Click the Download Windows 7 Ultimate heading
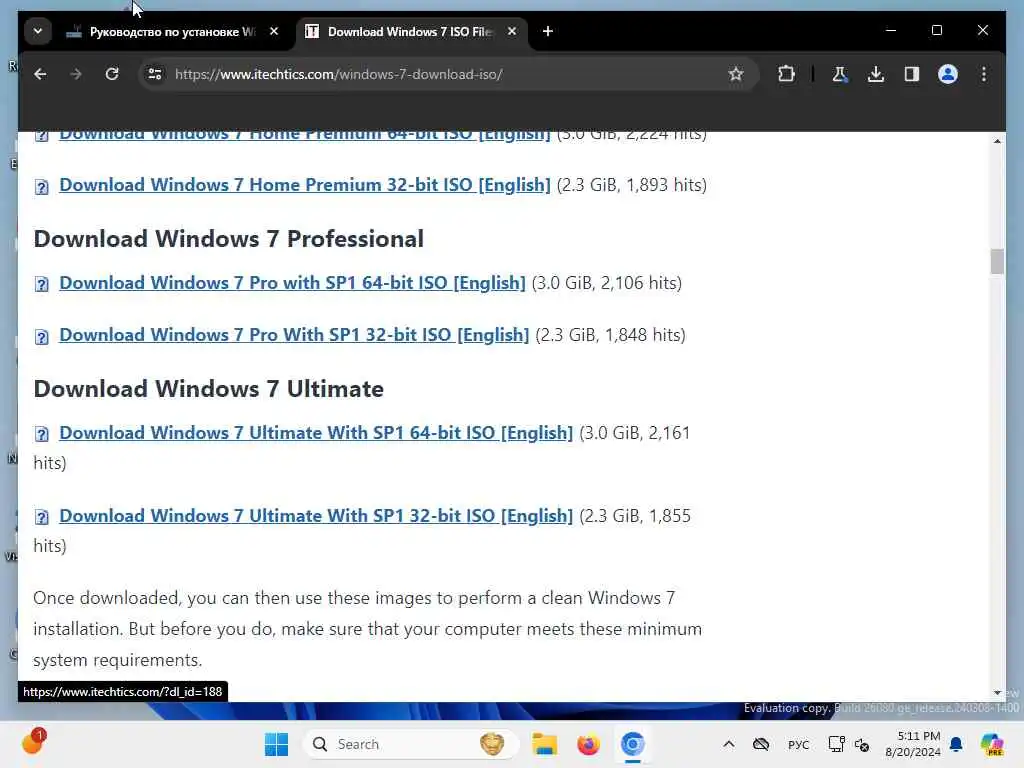Image resolution: width=1024 pixels, height=768 pixels. pos(208,389)
